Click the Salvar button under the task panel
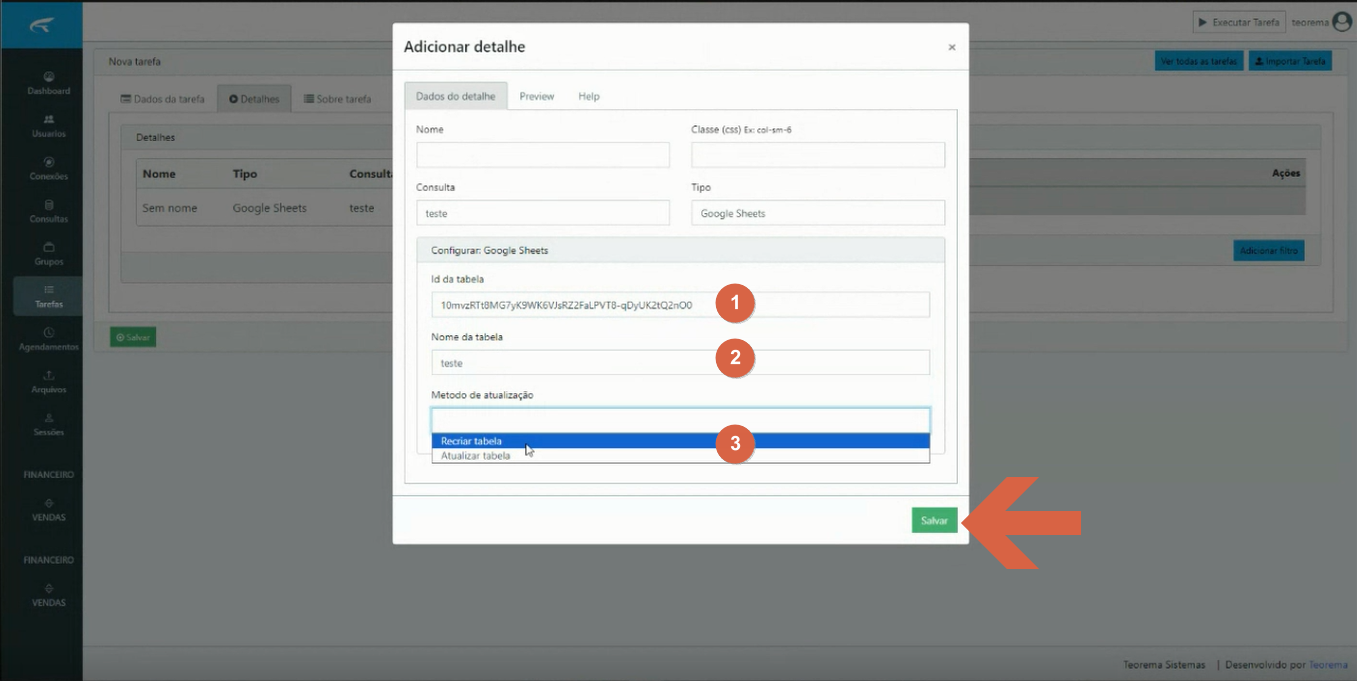Viewport: 1357px width, 681px height. (133, 338)
